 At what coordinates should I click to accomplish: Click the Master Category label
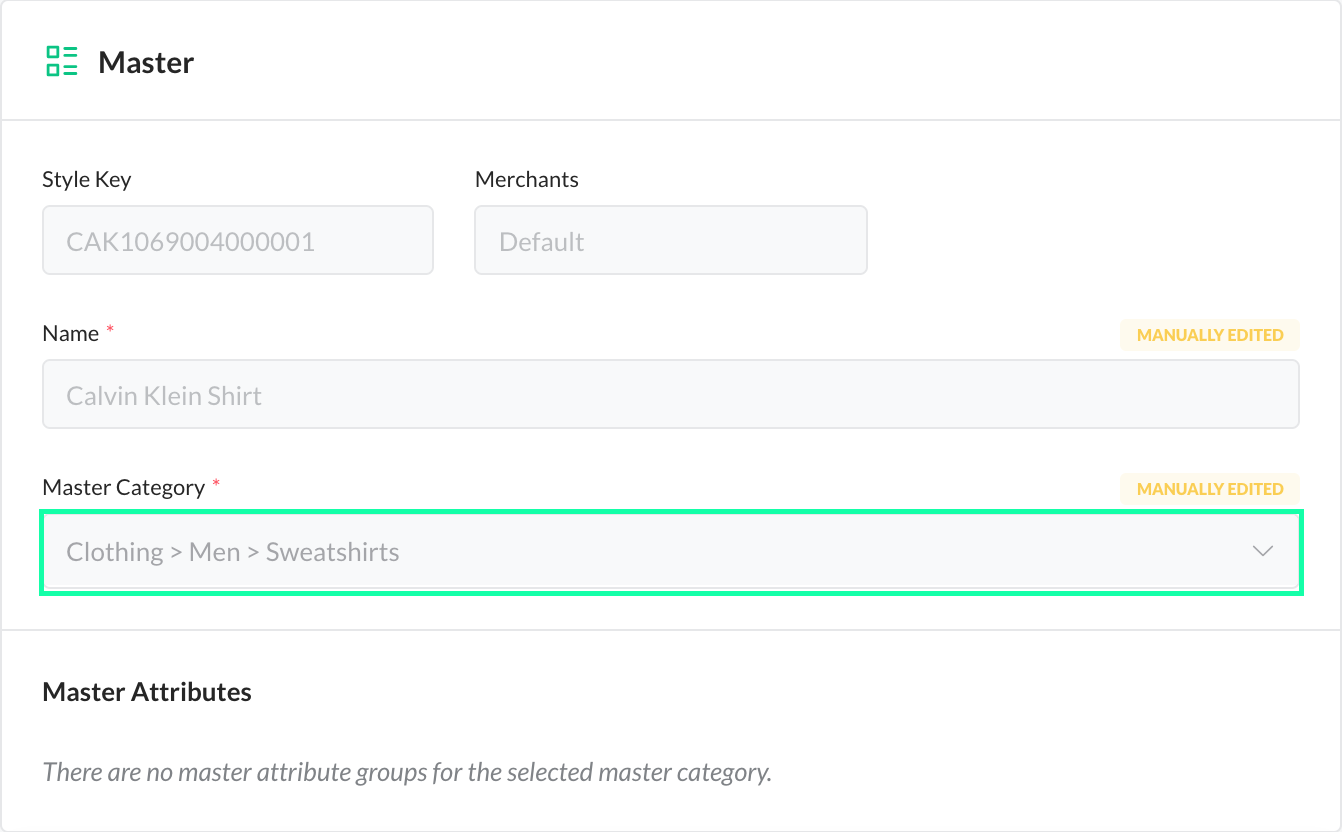coord(123,488)
